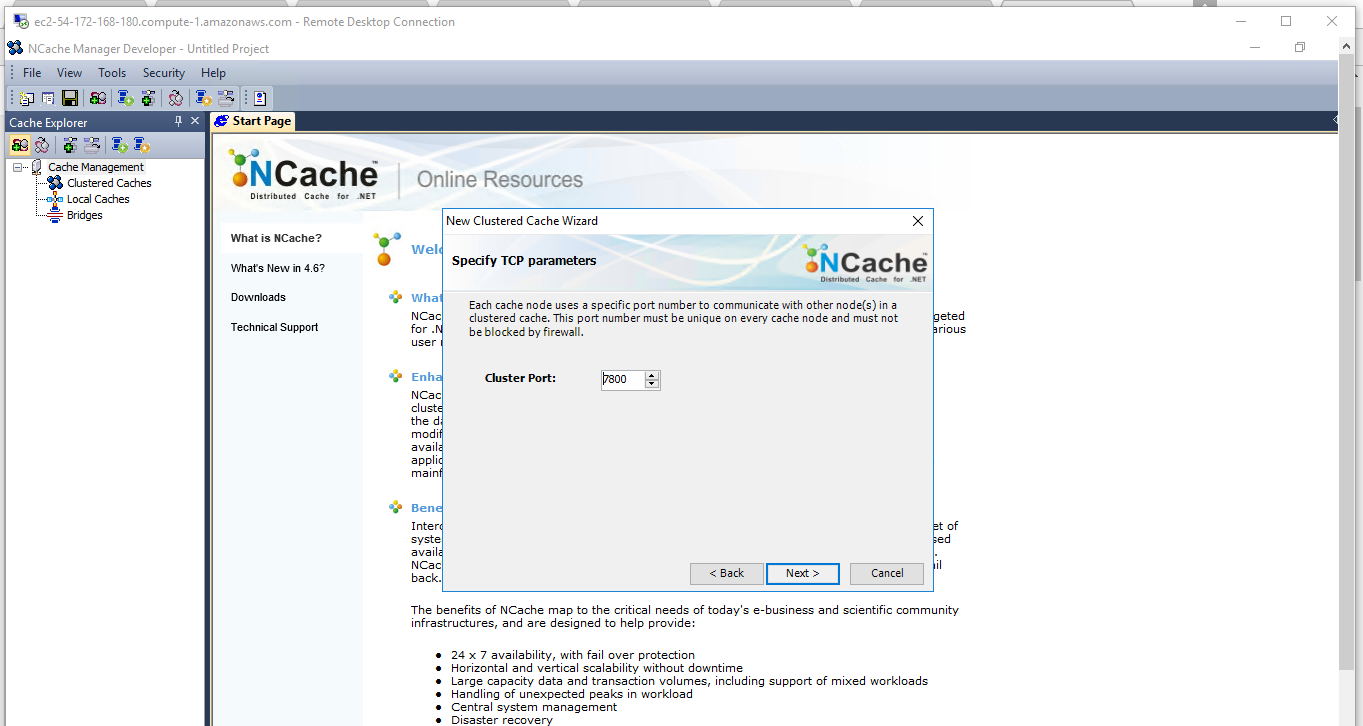This screenshot has width=1363, height=726.
Task: Click the Open Project toolbar icon
Action: [x=47, y=97]
